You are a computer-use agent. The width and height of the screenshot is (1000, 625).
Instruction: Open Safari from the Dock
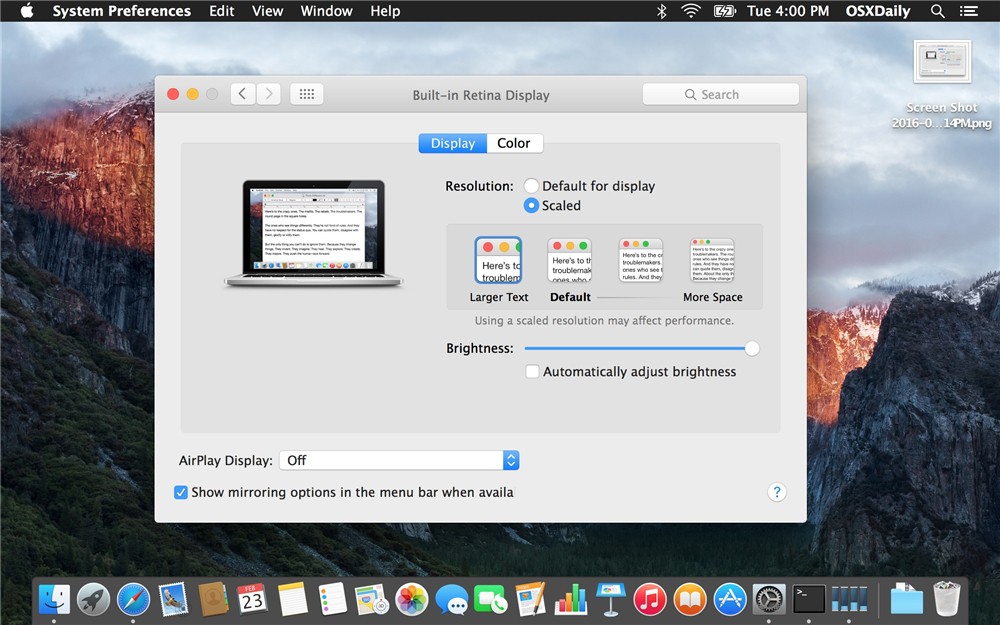point(133,599)
